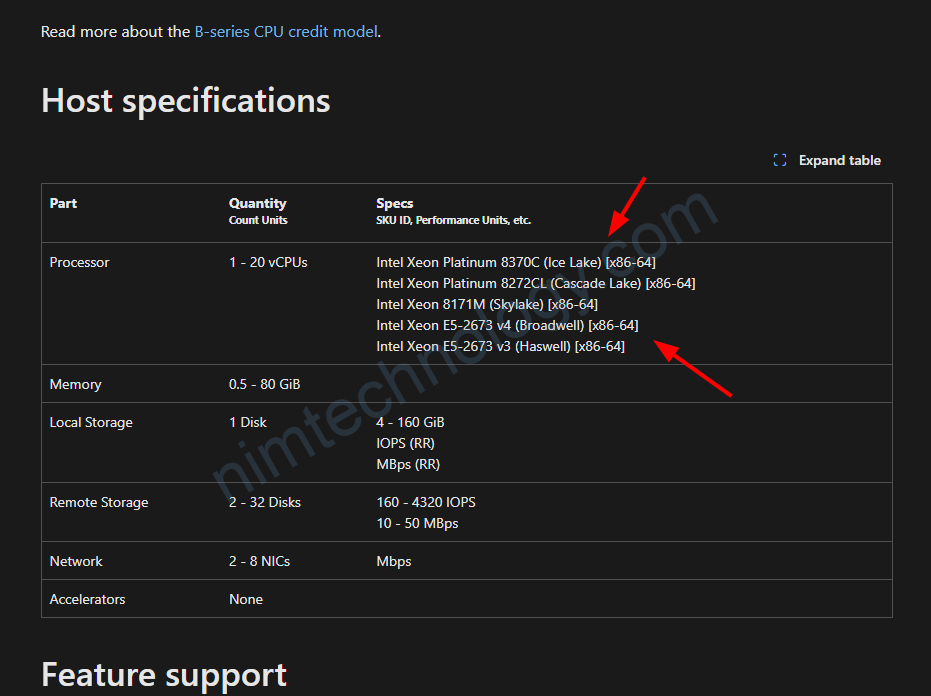Select the Specs column header
The height and width of the screenshot is (696, 931).
(394, 203)
